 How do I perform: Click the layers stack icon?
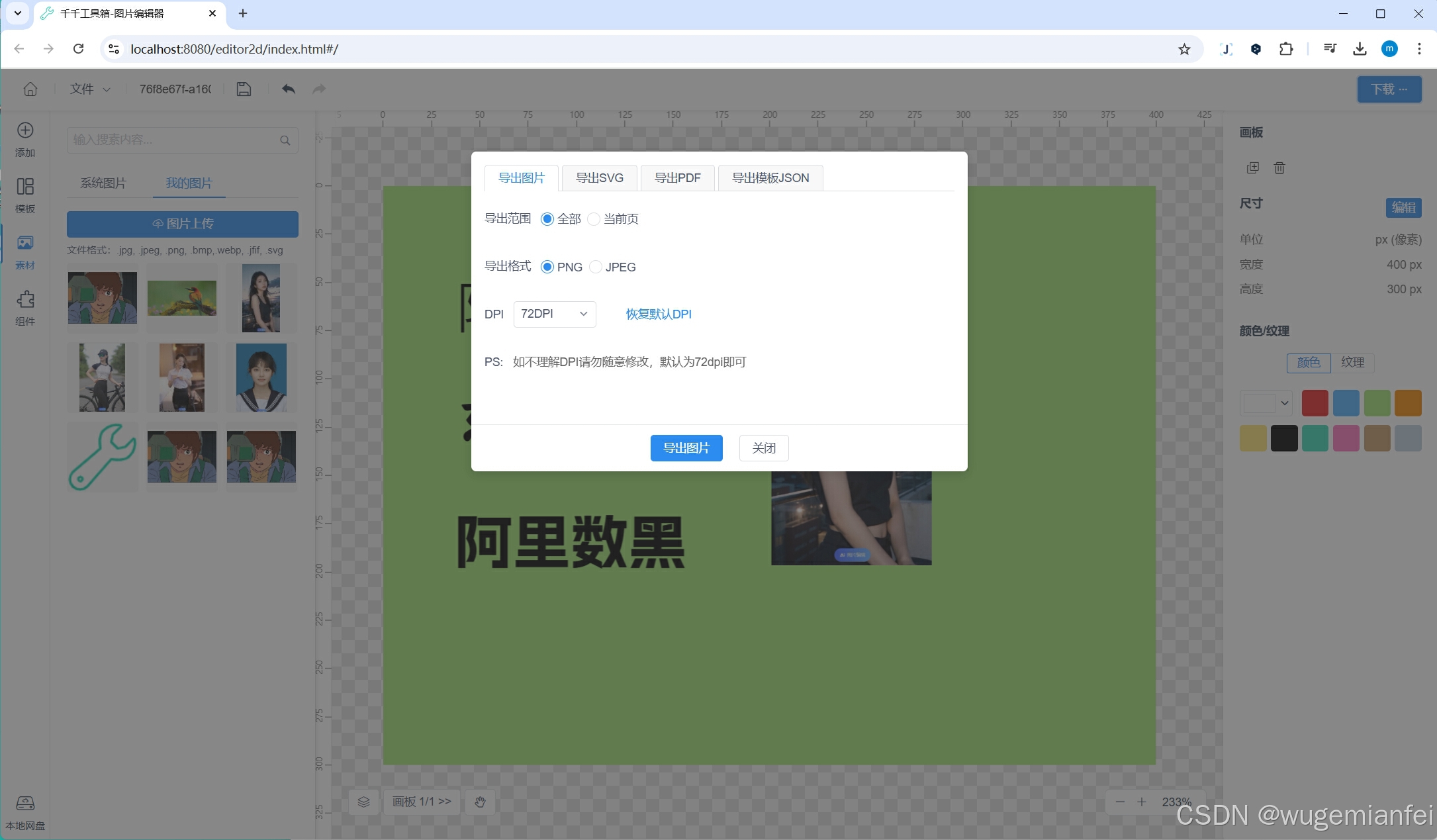pyautogui.click(x=364, y=802)
